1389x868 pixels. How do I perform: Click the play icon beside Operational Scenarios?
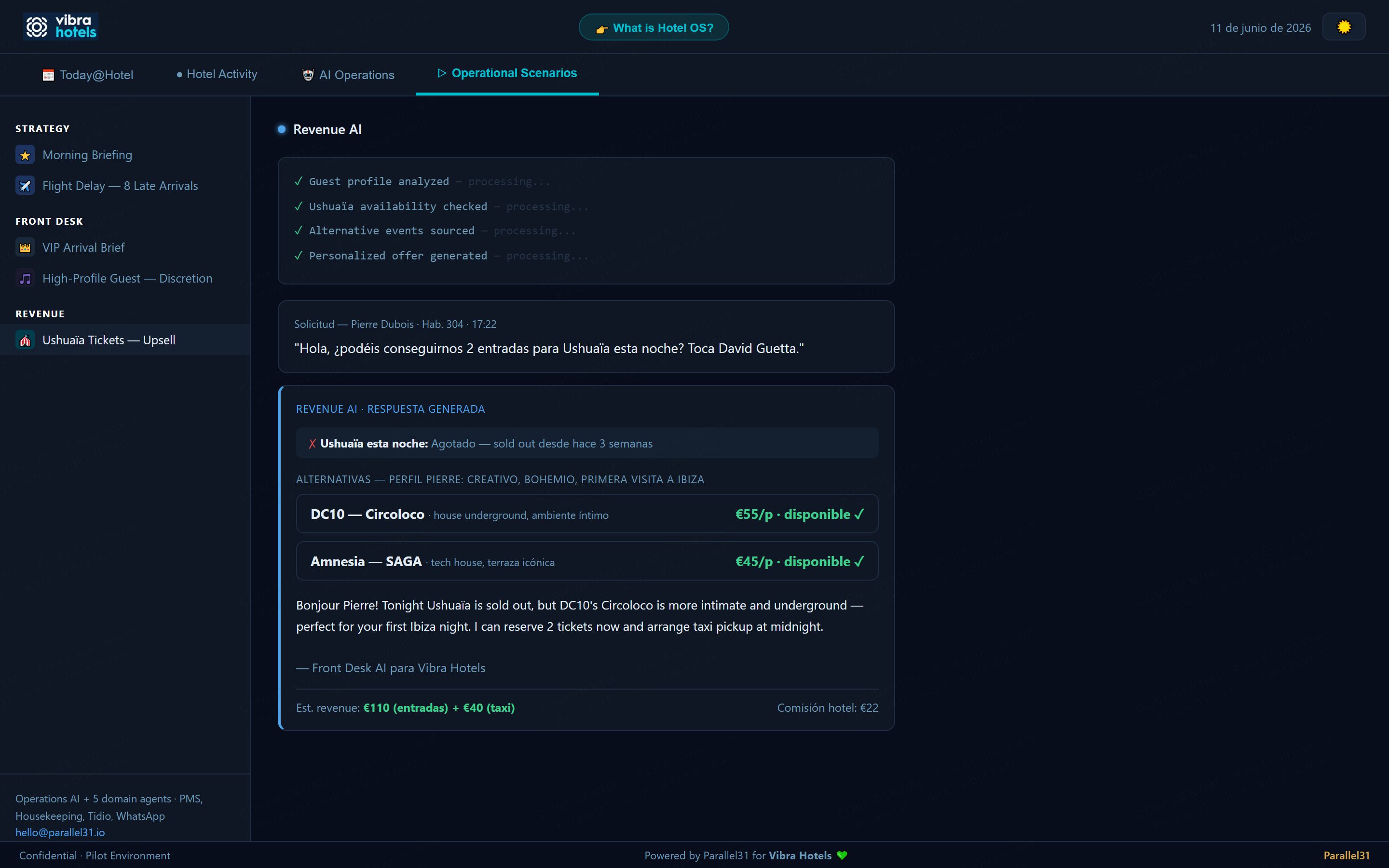pyautogui.click(x=441, y=73)
